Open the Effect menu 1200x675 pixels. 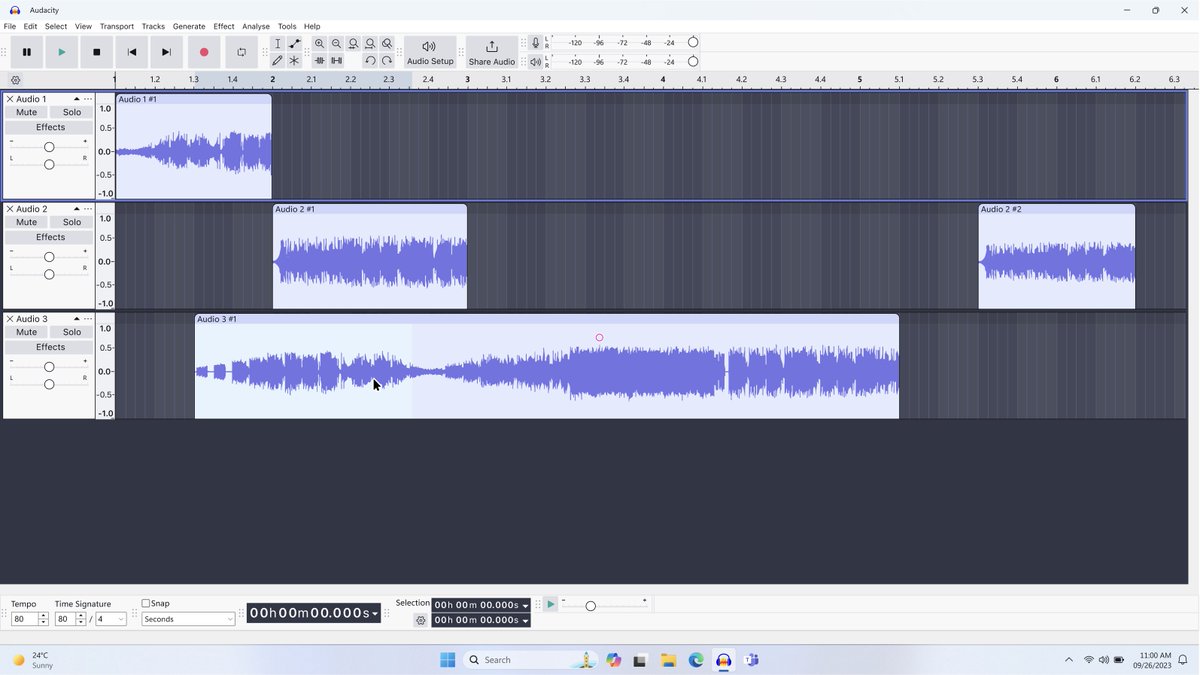pos(224,26)
